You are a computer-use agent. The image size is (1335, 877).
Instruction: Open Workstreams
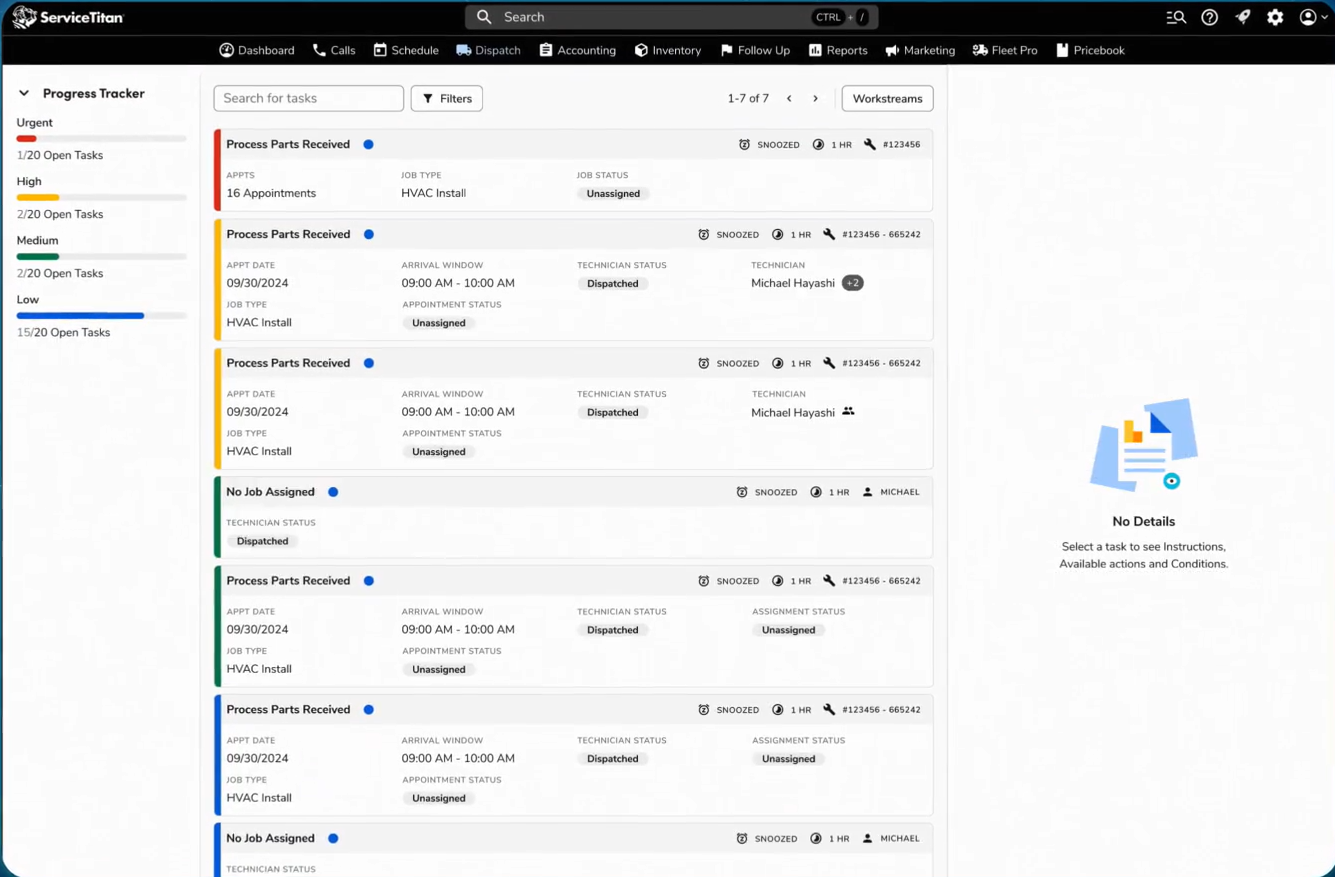[x=888, y=99]
